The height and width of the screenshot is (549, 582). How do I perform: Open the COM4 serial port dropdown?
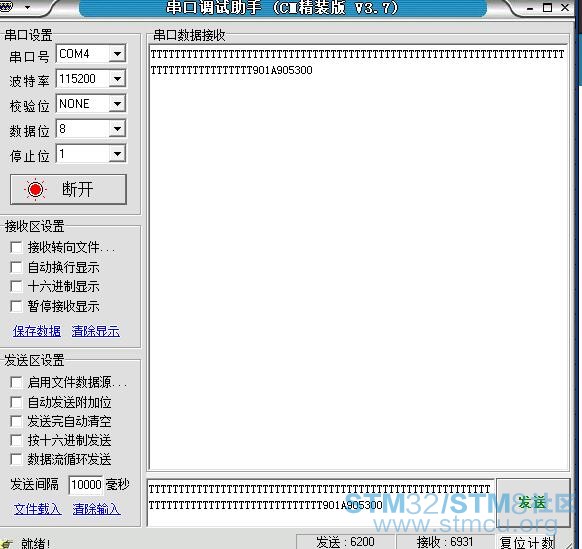point(117,54)
